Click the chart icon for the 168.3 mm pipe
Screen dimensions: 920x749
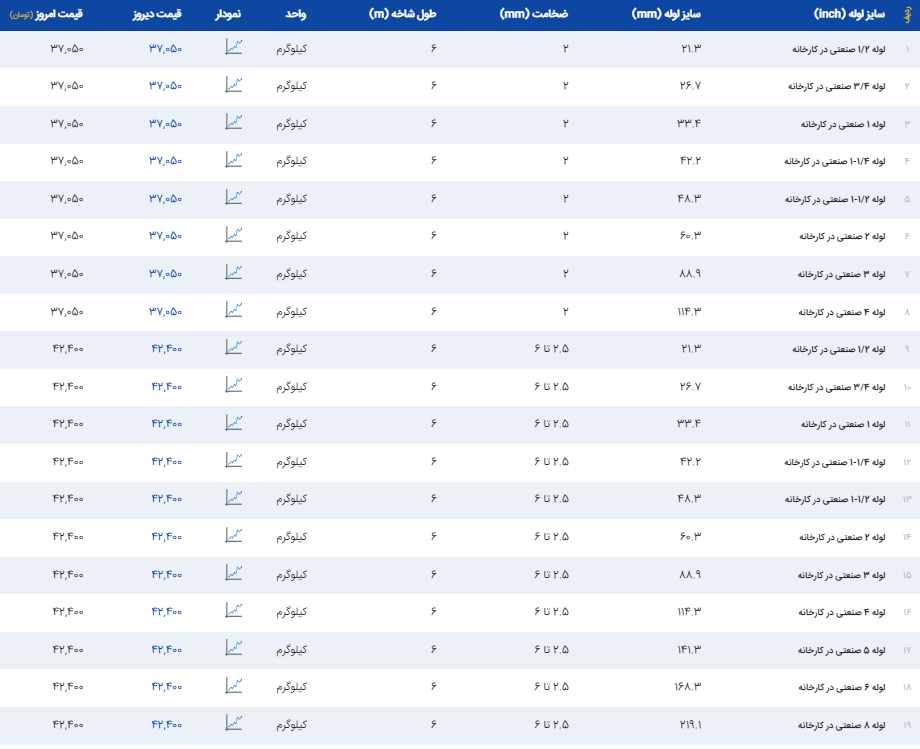(234, 685)
